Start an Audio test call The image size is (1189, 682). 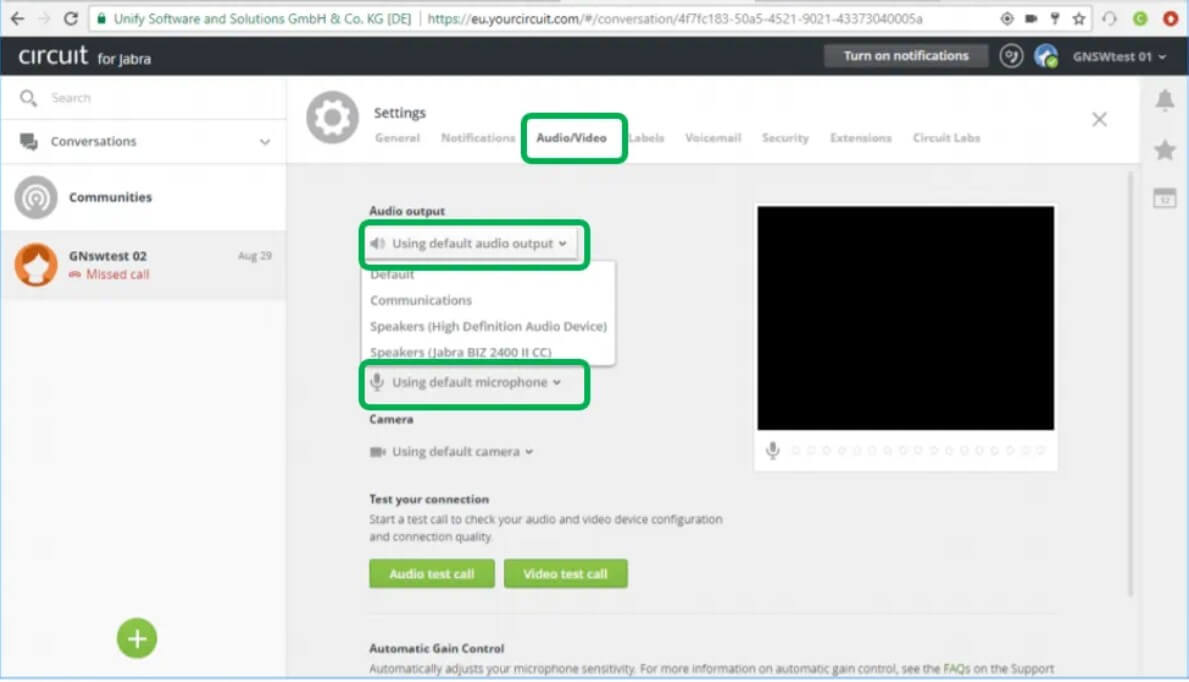pos(431,574)
